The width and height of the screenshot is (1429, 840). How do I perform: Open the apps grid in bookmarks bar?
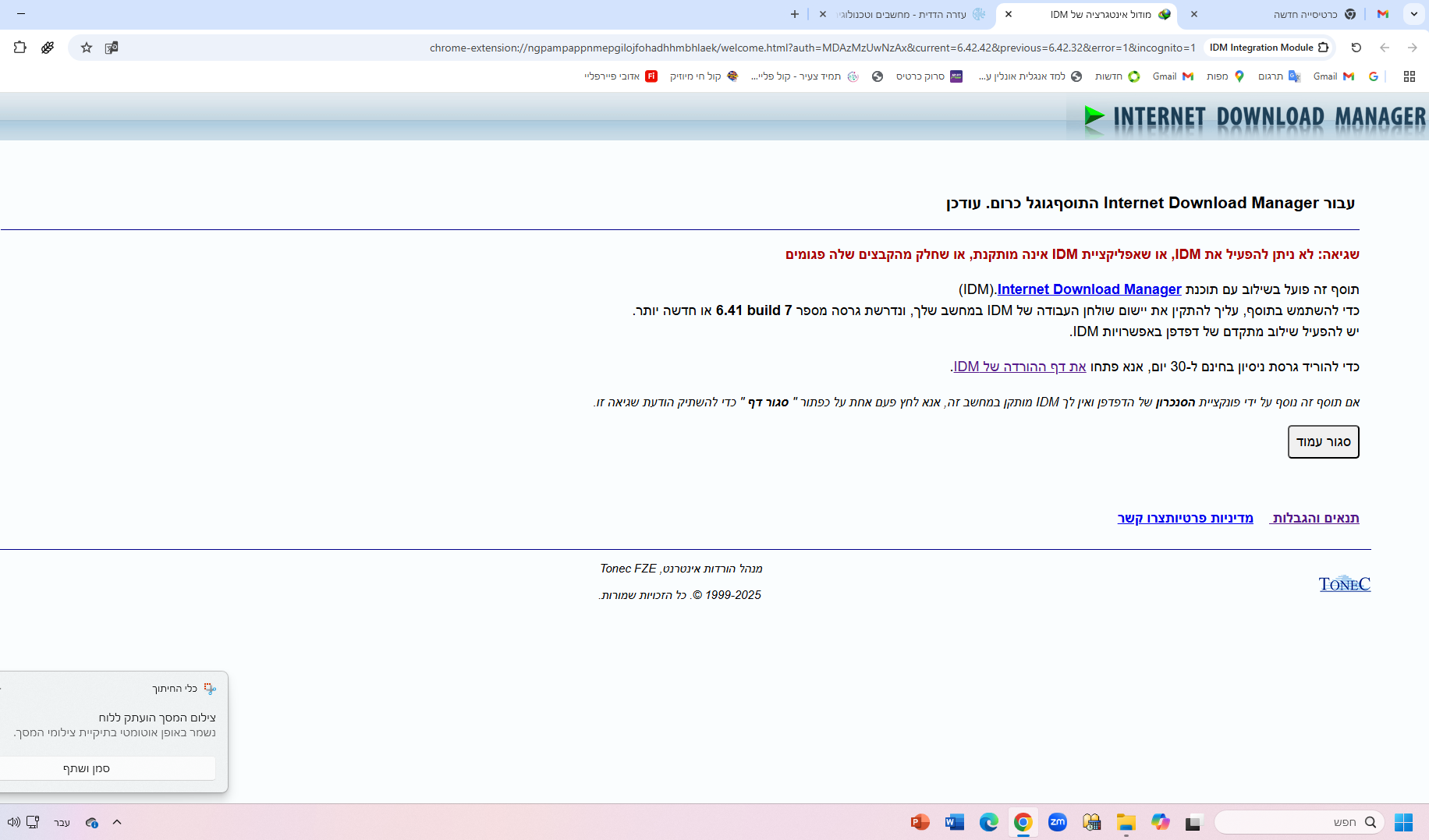pyautogui.click(x=1409, y=76)
